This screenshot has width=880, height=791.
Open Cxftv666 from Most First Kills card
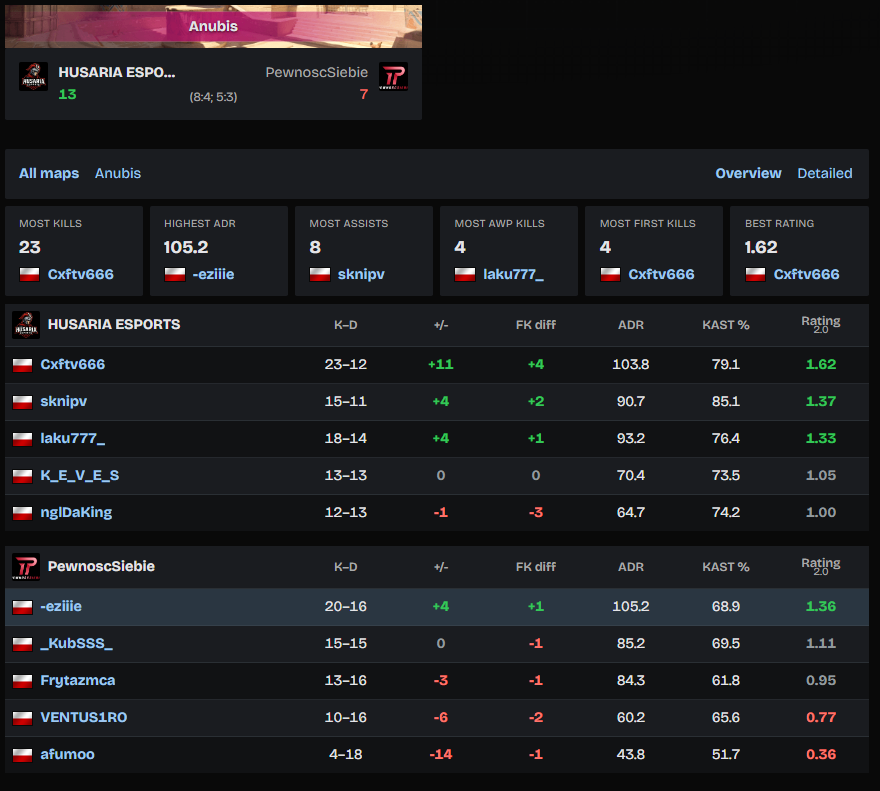(661, 275)
